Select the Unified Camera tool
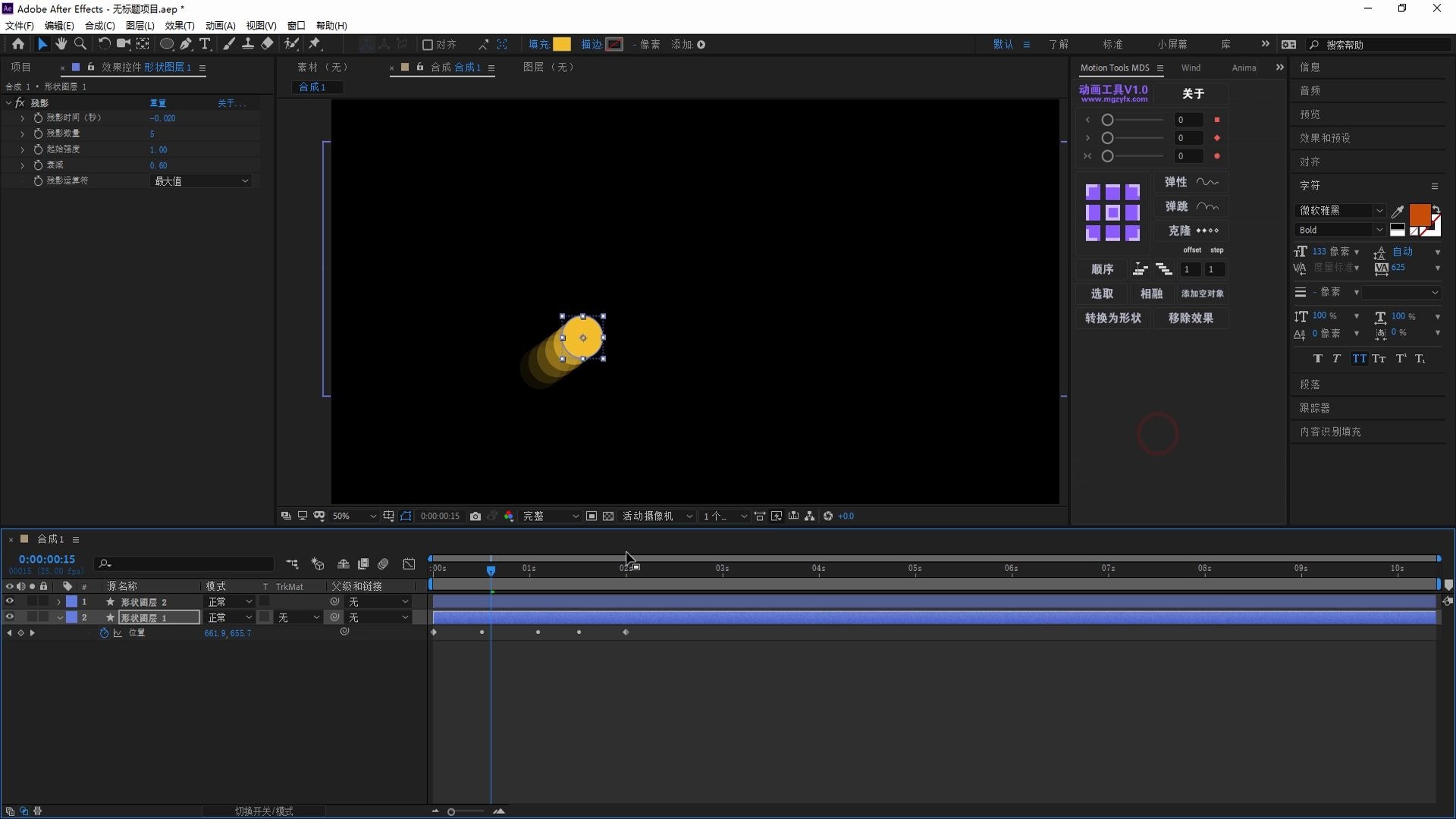1456x819 pixels. 123,44
